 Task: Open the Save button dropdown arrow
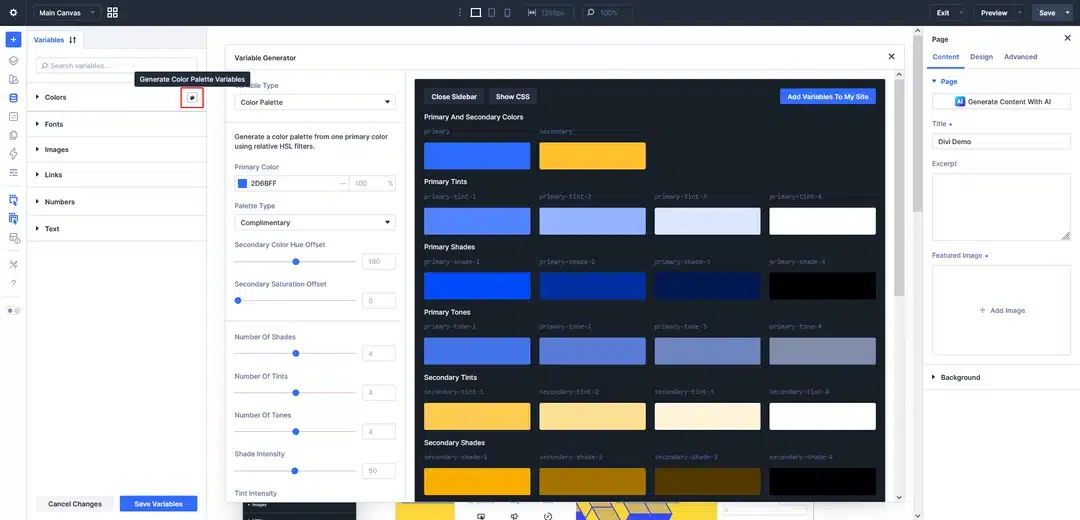click(1068, 12)
